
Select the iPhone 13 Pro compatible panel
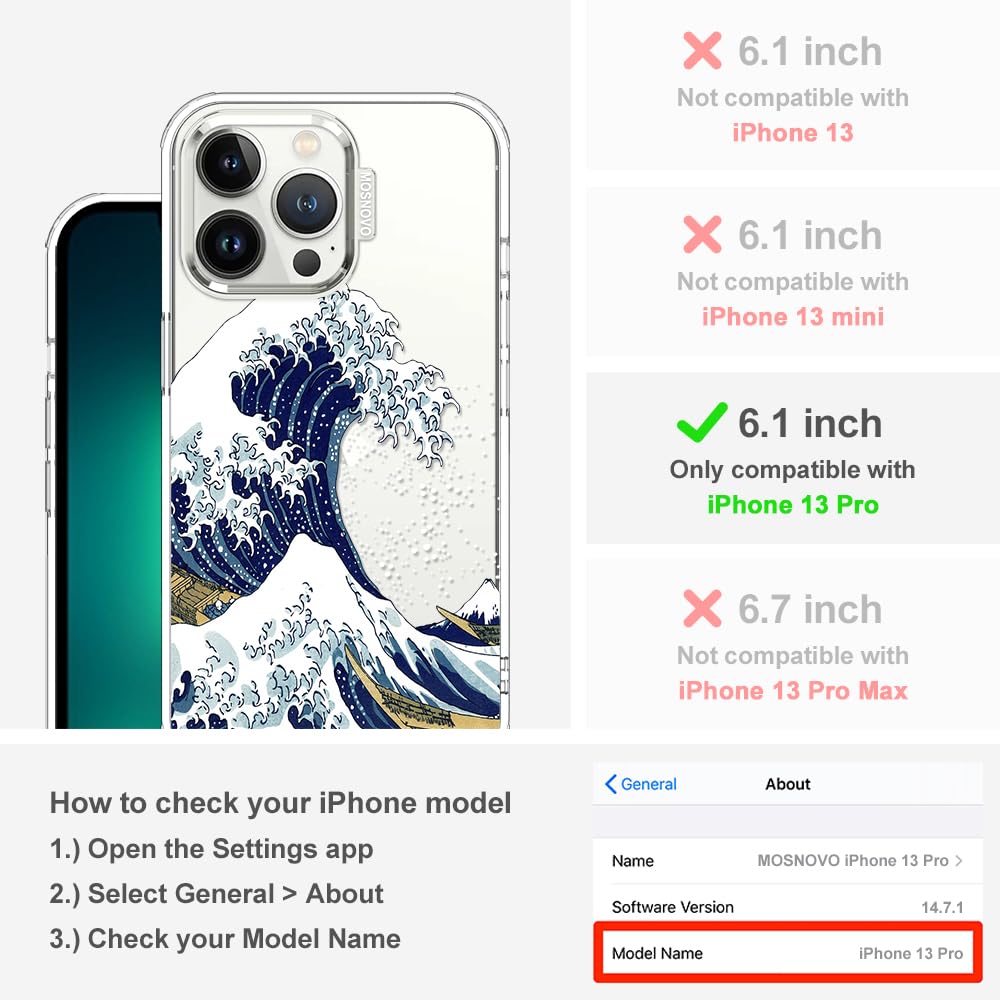click(x=793, y=459)
